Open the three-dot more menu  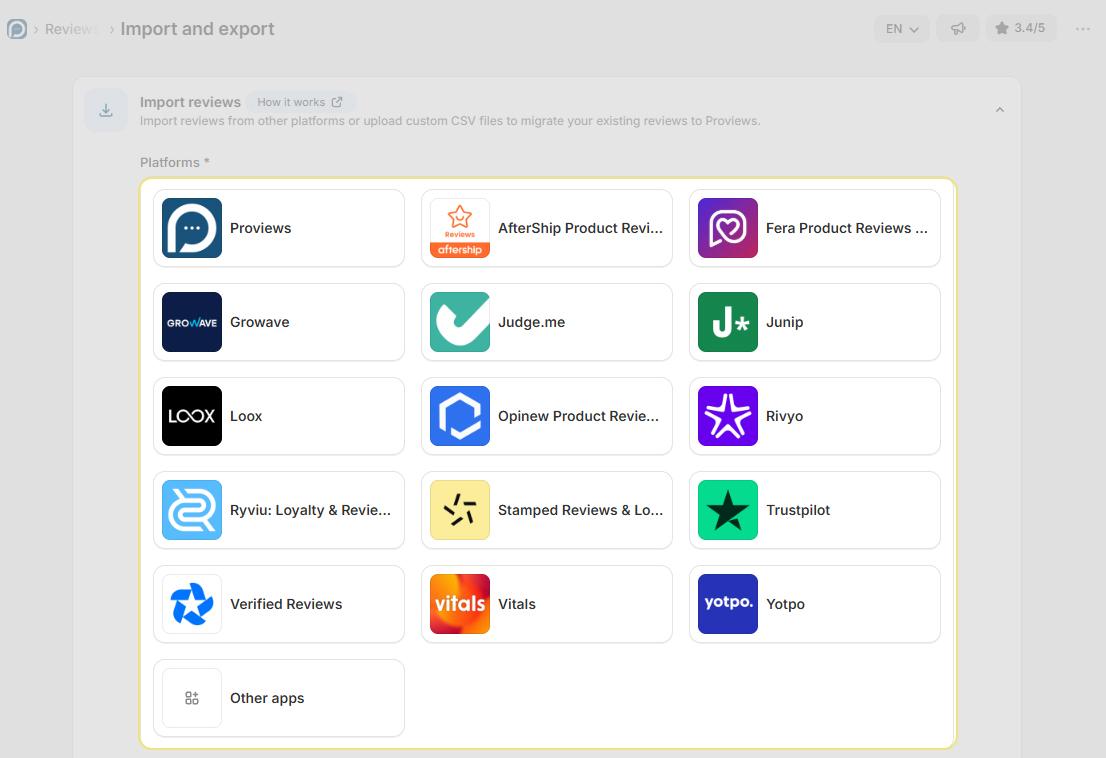(1083, 29)
